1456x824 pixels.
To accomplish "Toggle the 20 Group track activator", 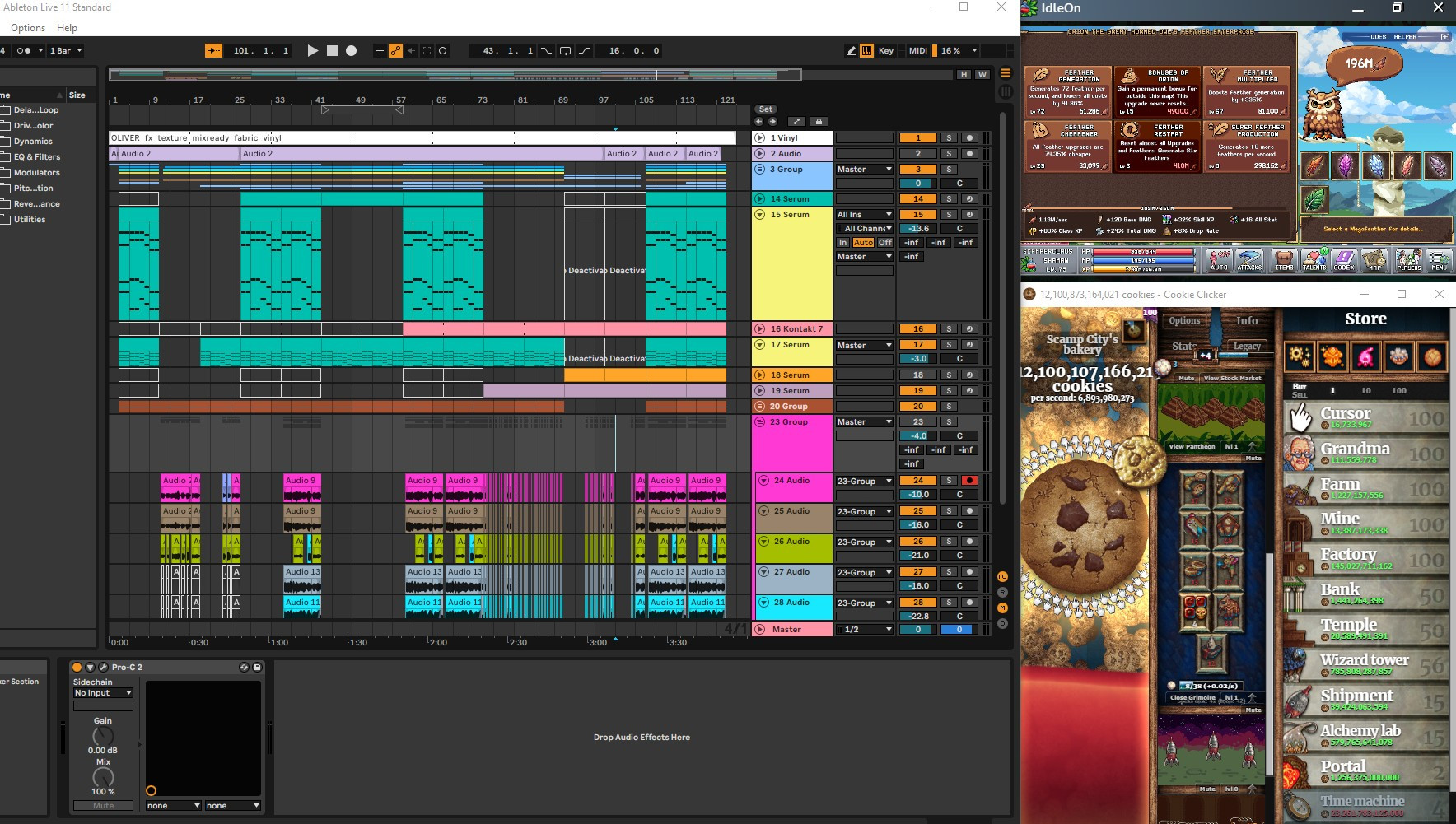I will pyautogui.click(x=918, y=406).
